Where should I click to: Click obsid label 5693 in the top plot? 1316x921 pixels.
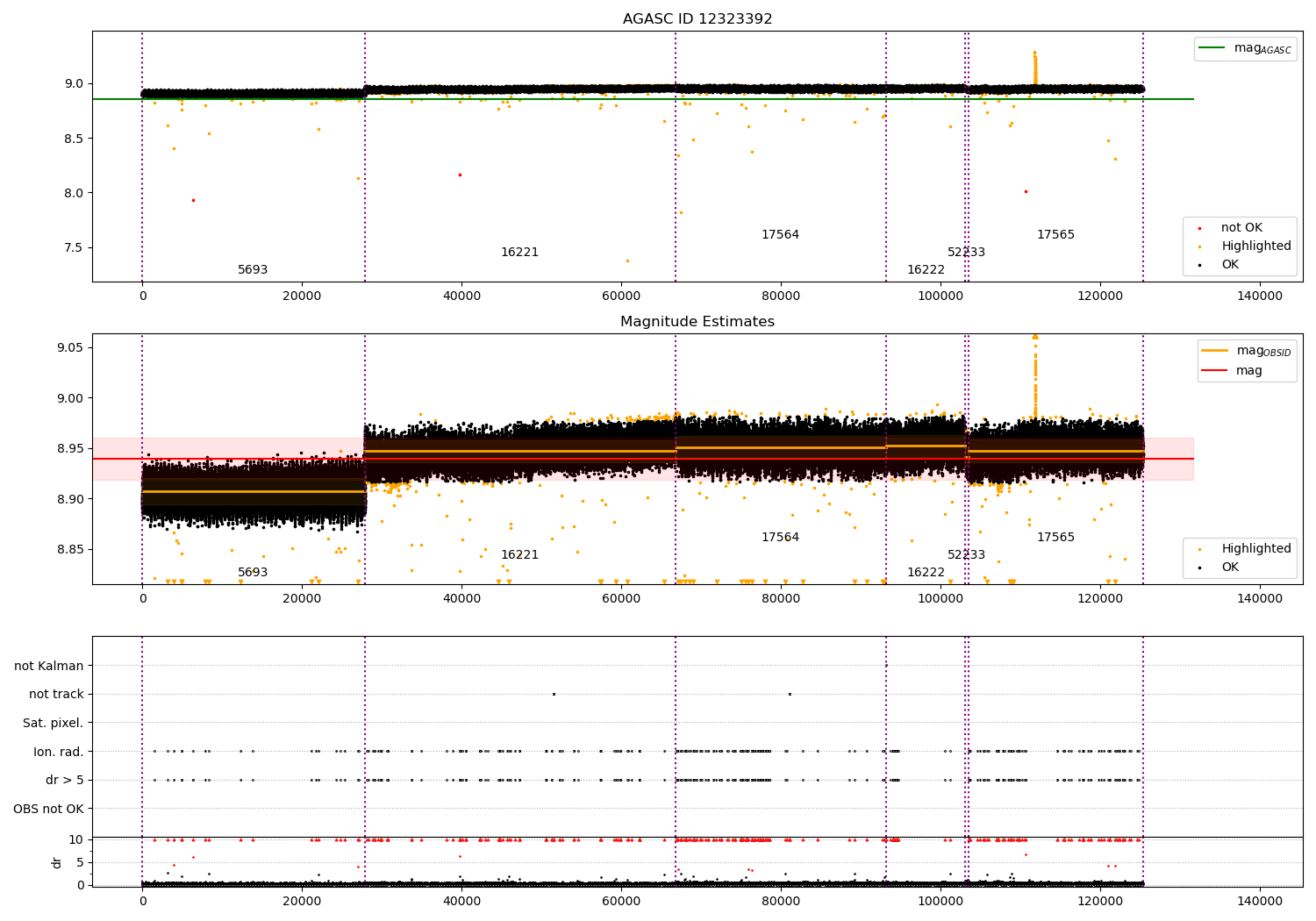point(253,270)
